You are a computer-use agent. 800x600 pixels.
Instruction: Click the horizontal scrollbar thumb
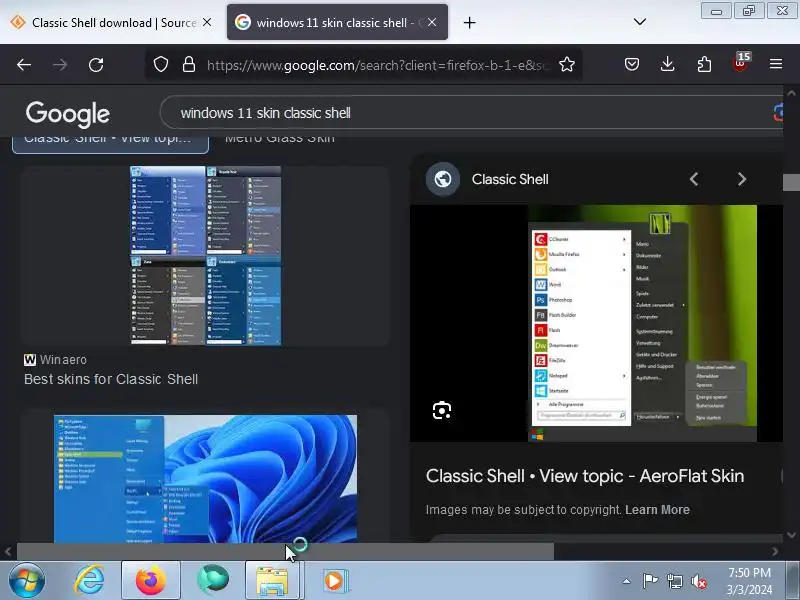(x=286, y=552)
